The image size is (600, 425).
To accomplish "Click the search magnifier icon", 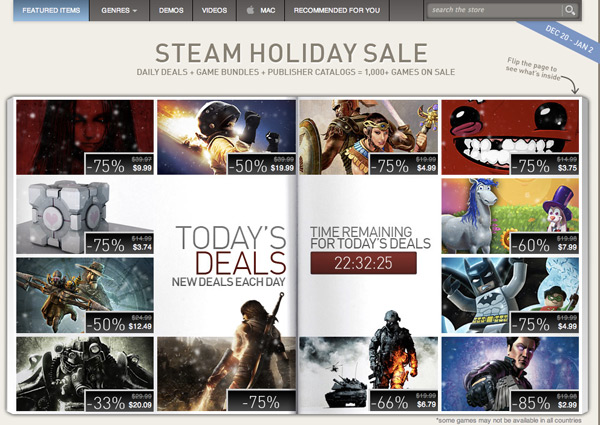I will (x=570, y=10).
